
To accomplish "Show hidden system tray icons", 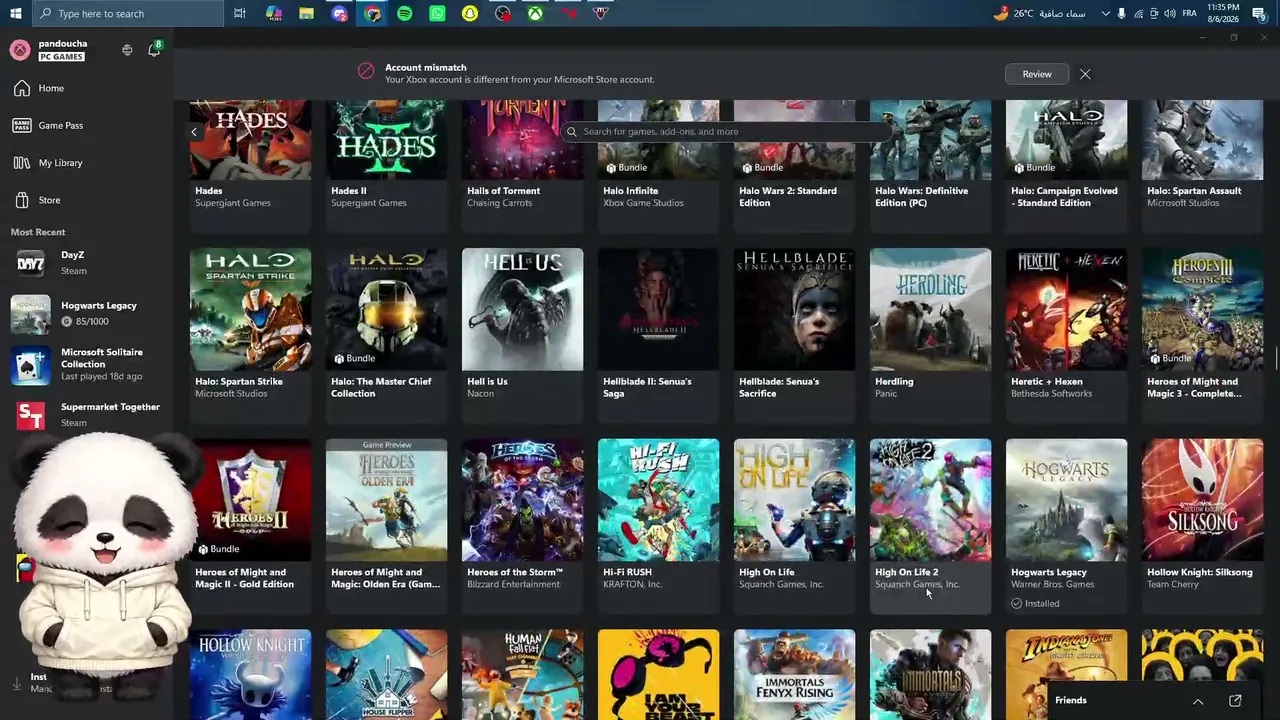I will pyautogui.click(x=1105, y=13).
